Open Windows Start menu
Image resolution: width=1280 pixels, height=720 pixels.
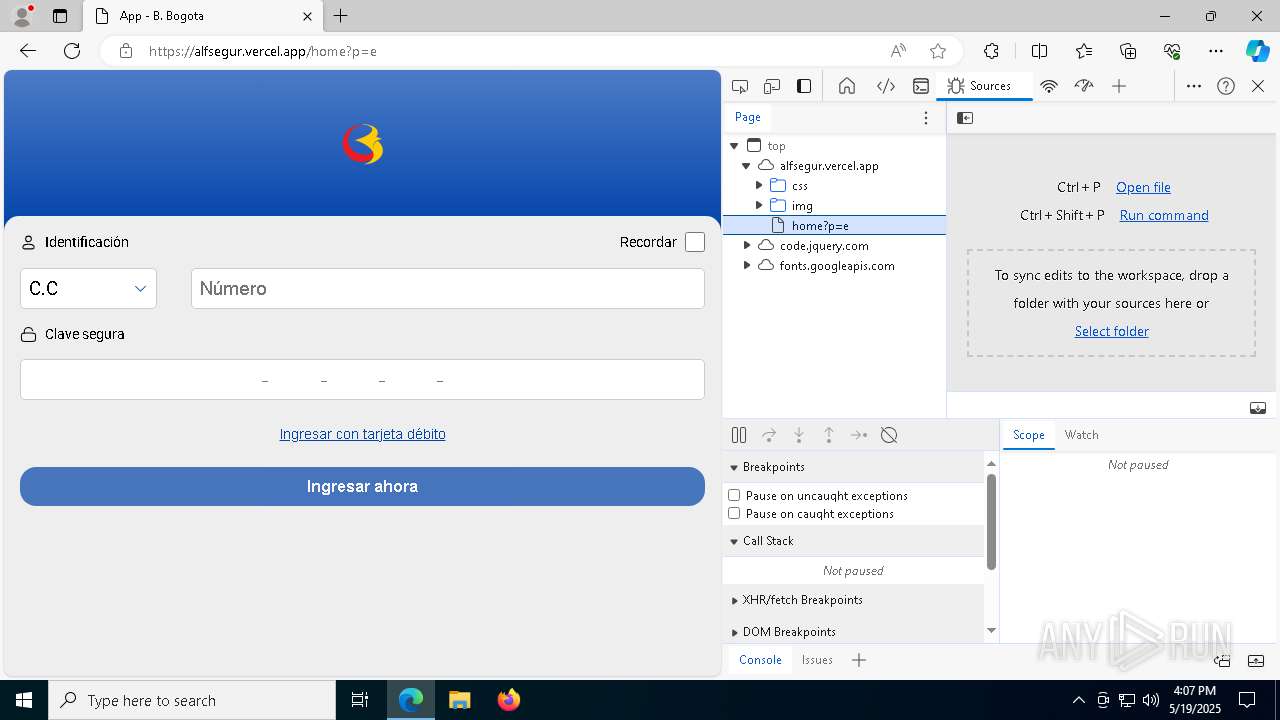click(24, 700)
